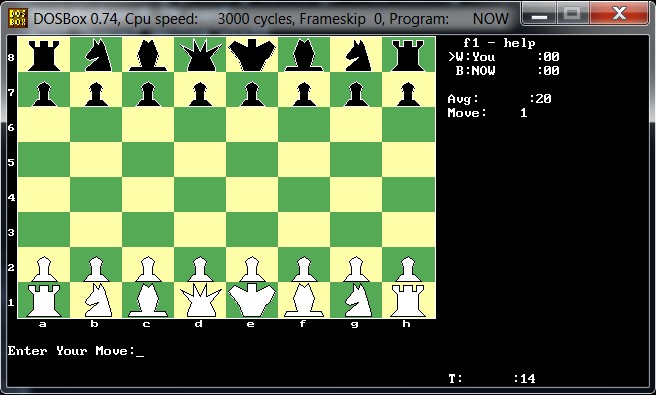Select the black queen on d8
Viewport: 656px width, 395px height.
coord(200,54)
